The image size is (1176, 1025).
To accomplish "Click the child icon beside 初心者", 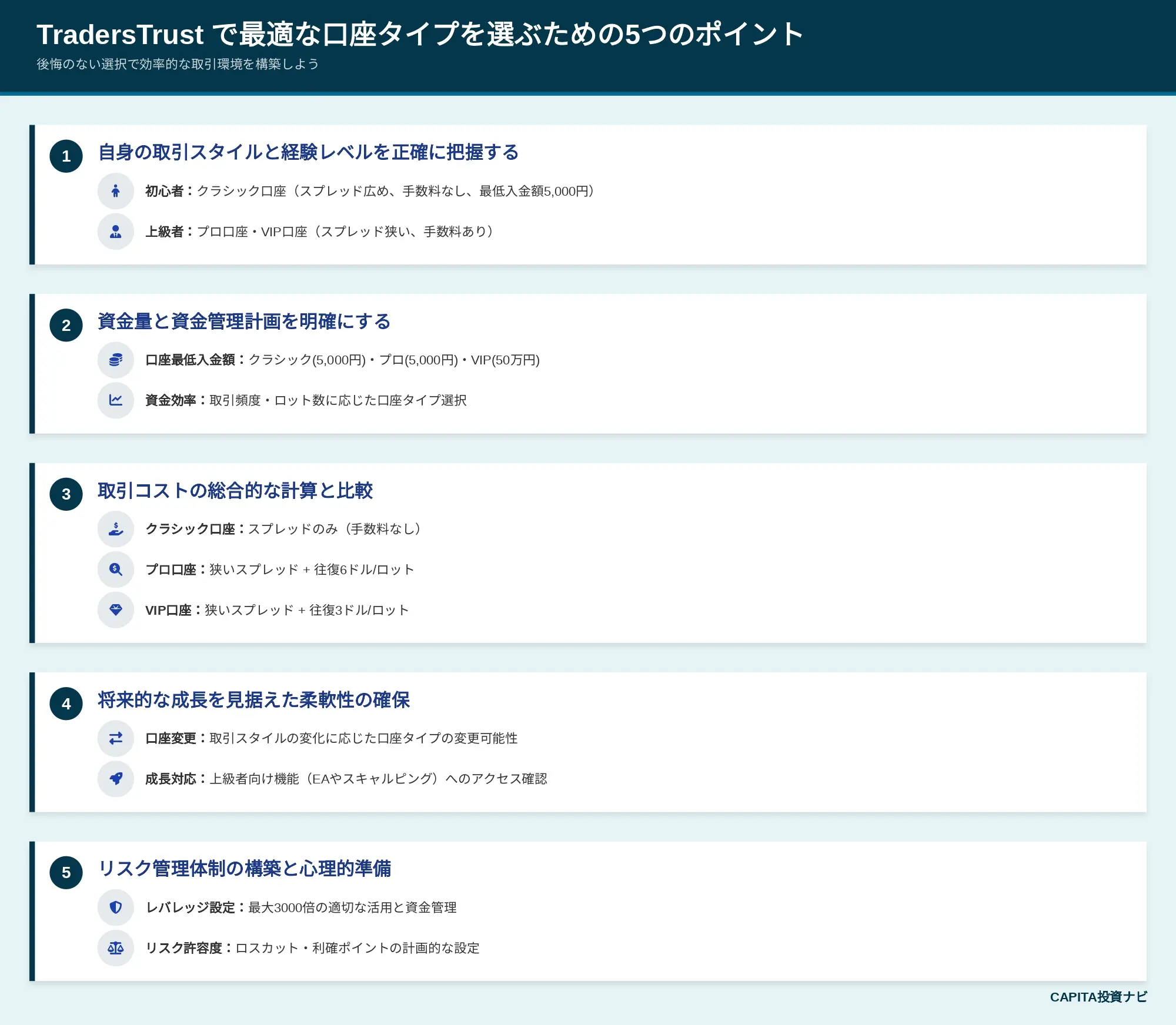I will [116, 191].
